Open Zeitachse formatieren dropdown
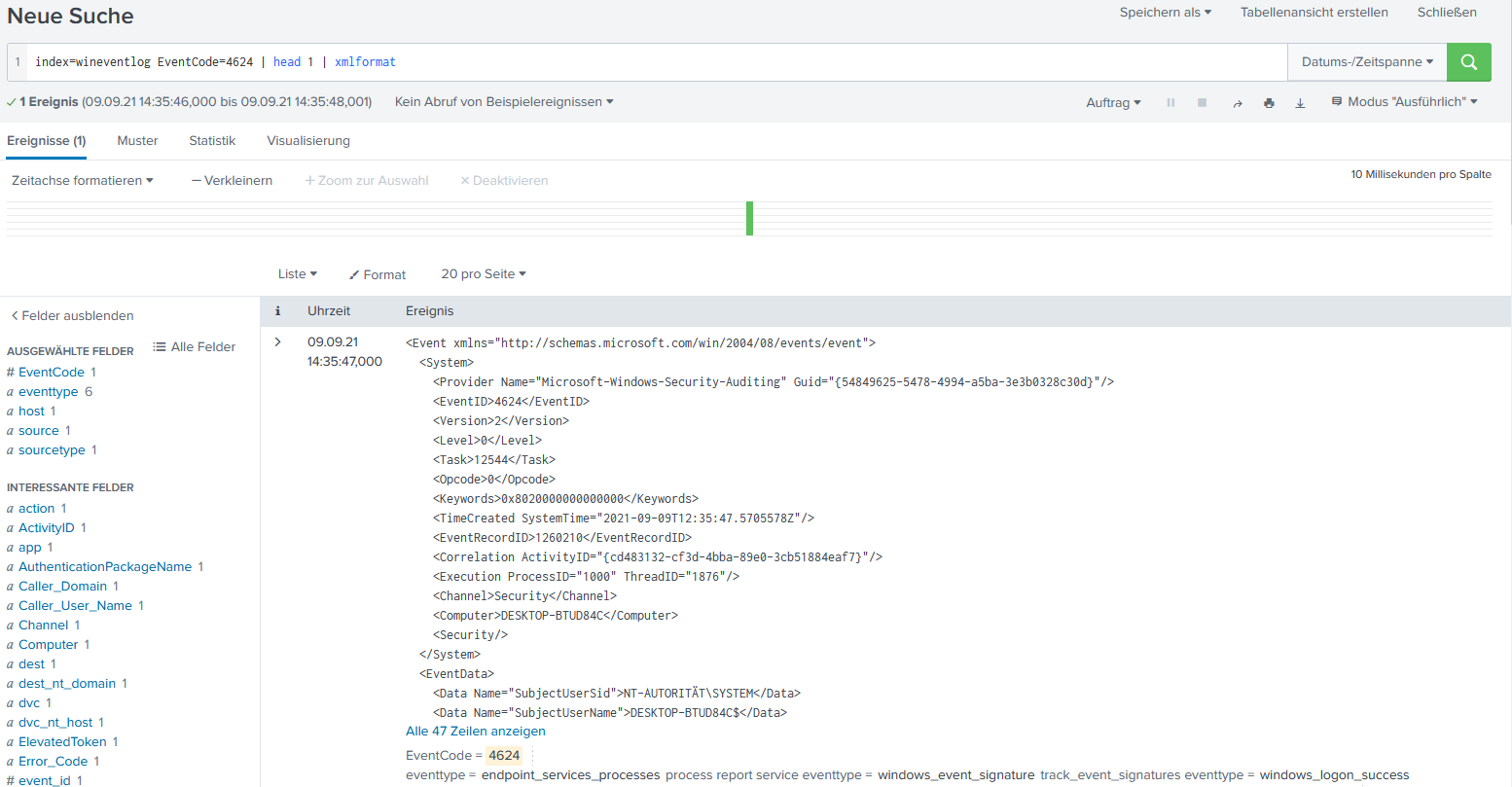Viewport: 1512px width, 787px height. click(x=83, y=181)
